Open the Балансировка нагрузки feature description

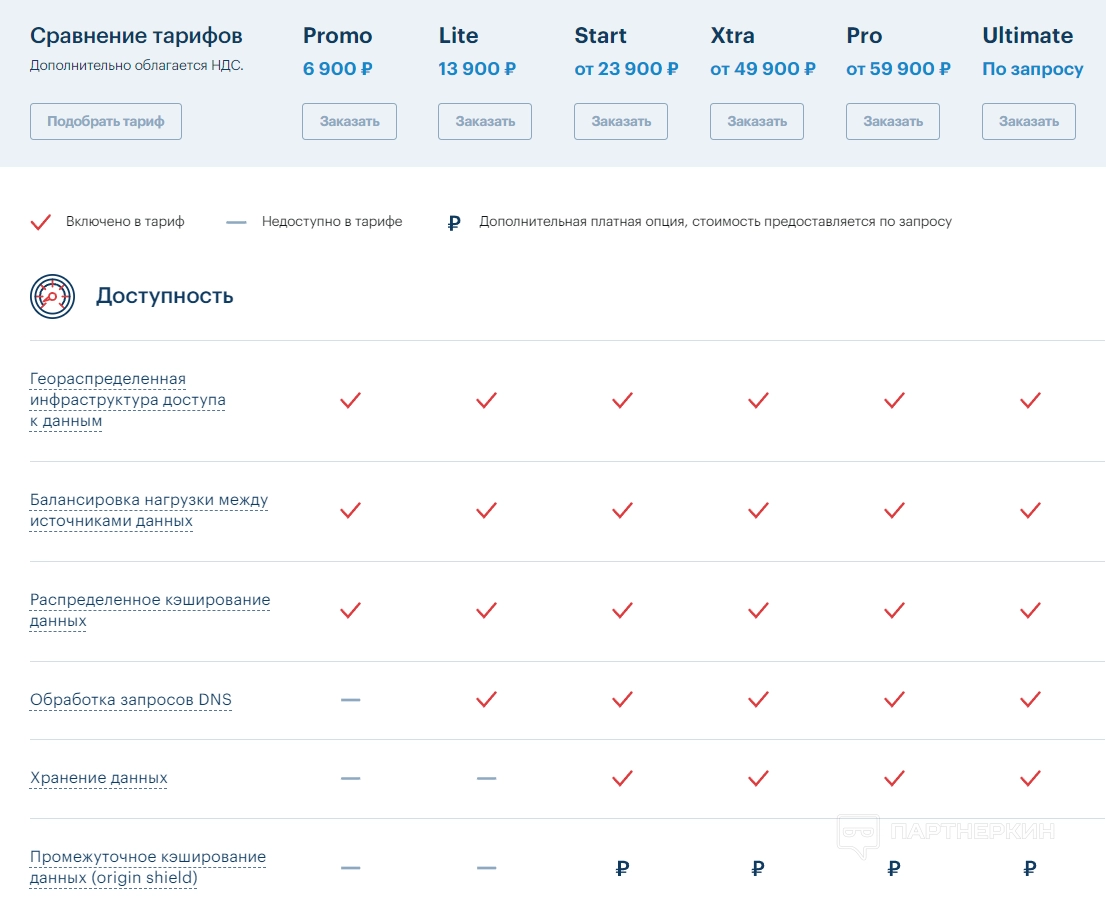(x=148, y=510)
